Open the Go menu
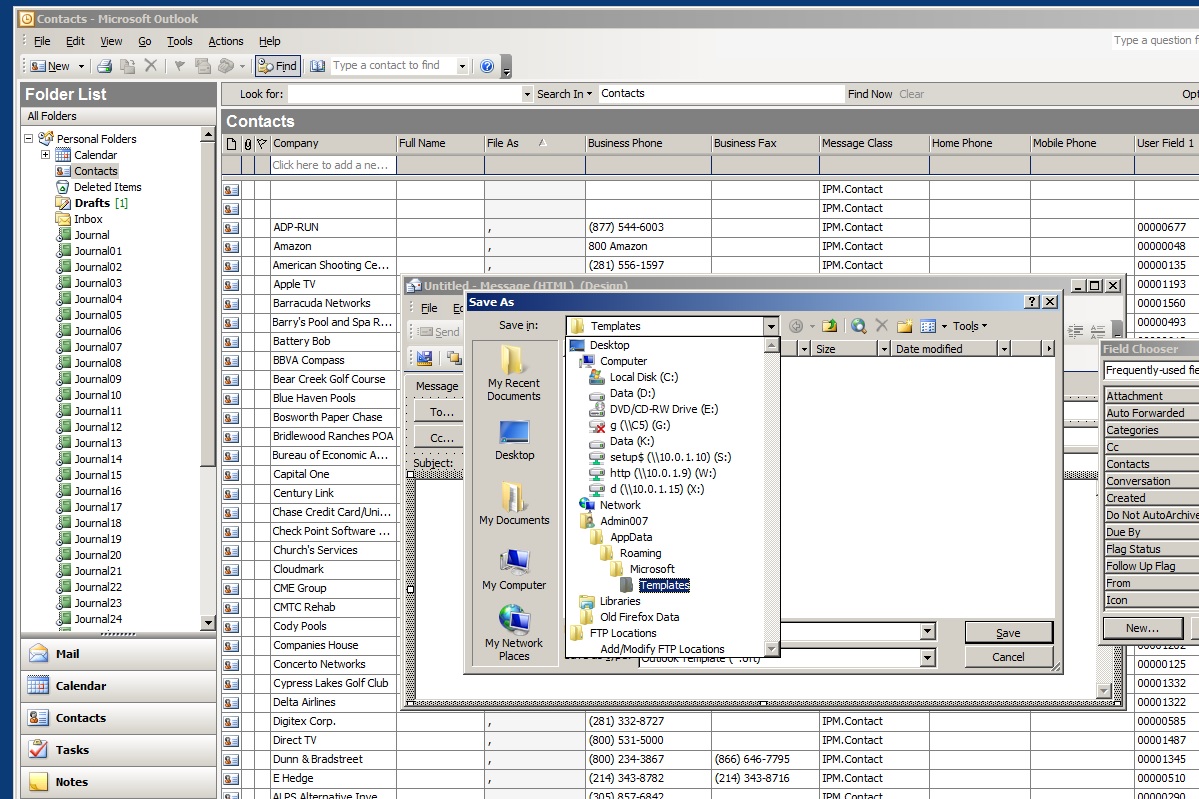The height and width of the screenshot is (799, 1199). pos(145,41)
